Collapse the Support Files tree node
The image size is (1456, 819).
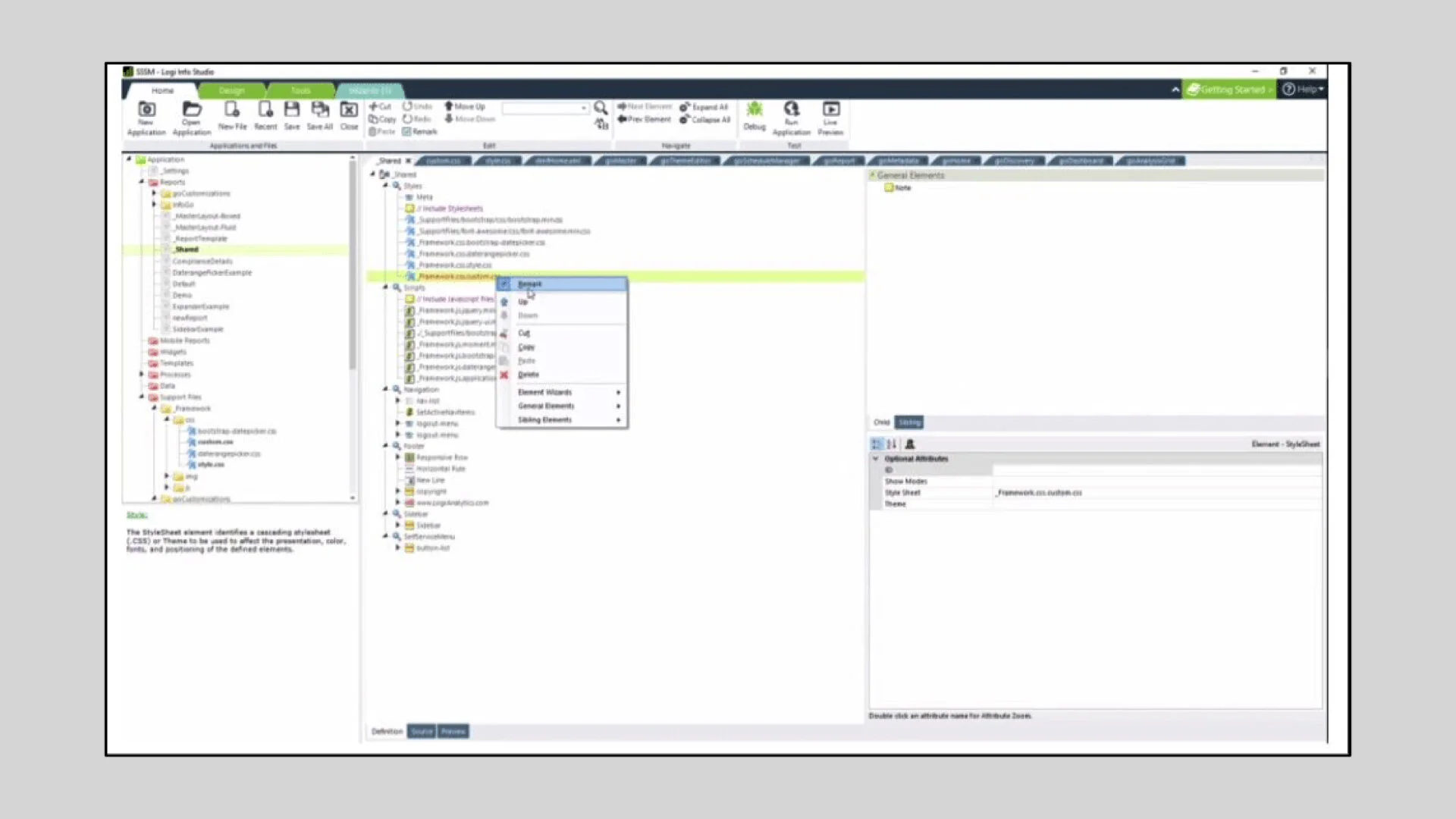142,397
